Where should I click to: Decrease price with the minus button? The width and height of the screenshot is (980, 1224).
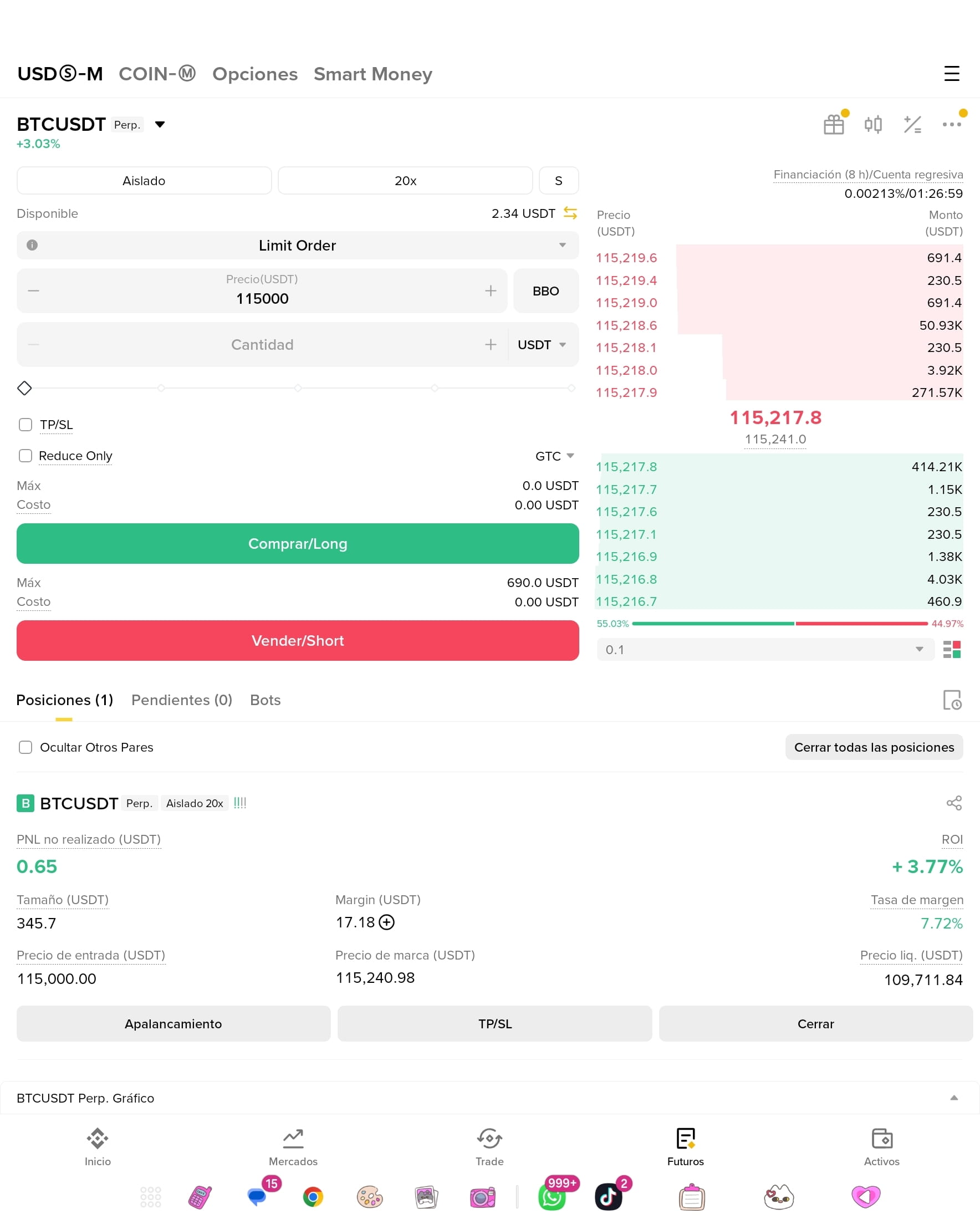pyautogui.click(x=33, y=290)
